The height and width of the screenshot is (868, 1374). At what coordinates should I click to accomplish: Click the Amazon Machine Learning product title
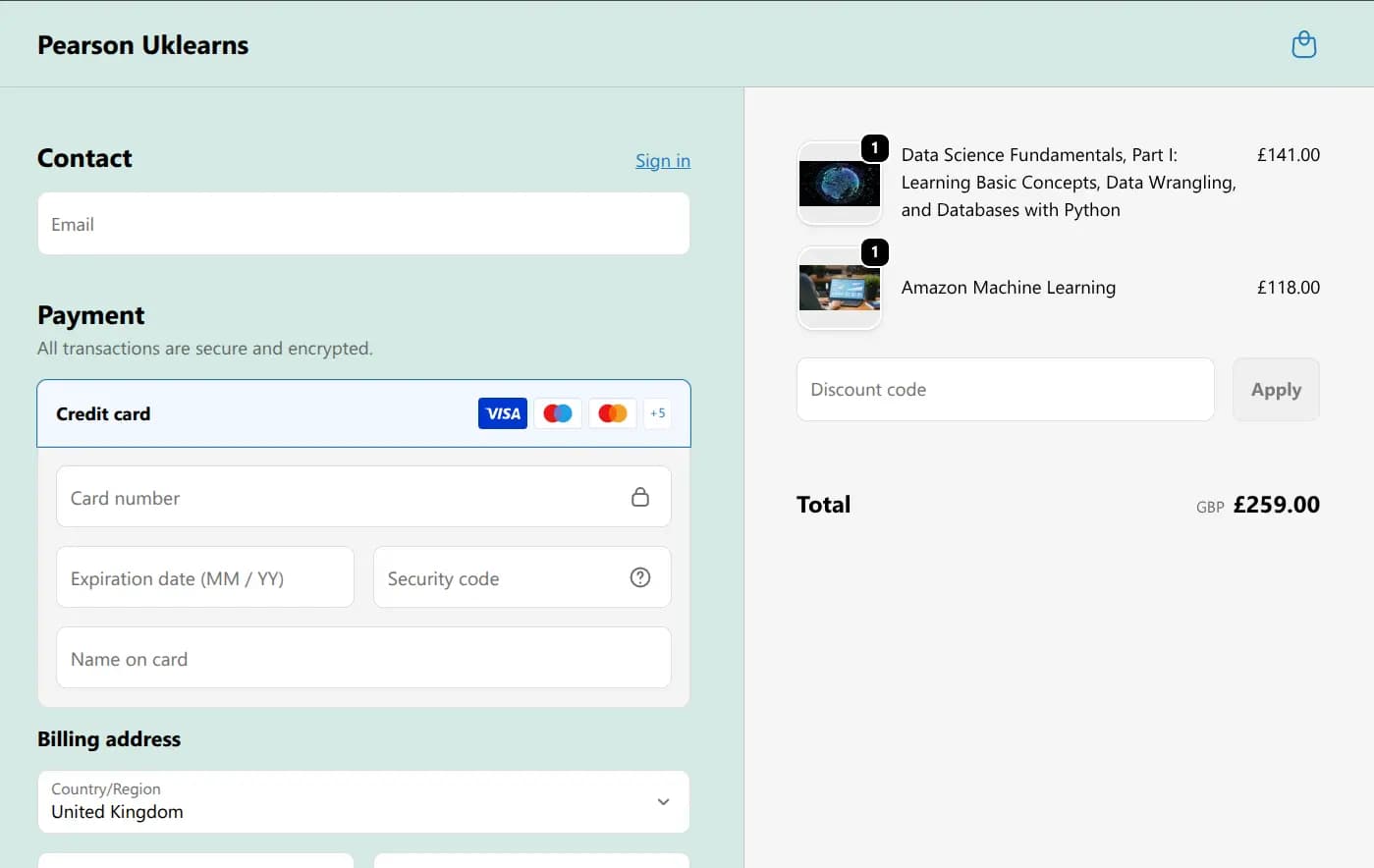(1009, 288)
